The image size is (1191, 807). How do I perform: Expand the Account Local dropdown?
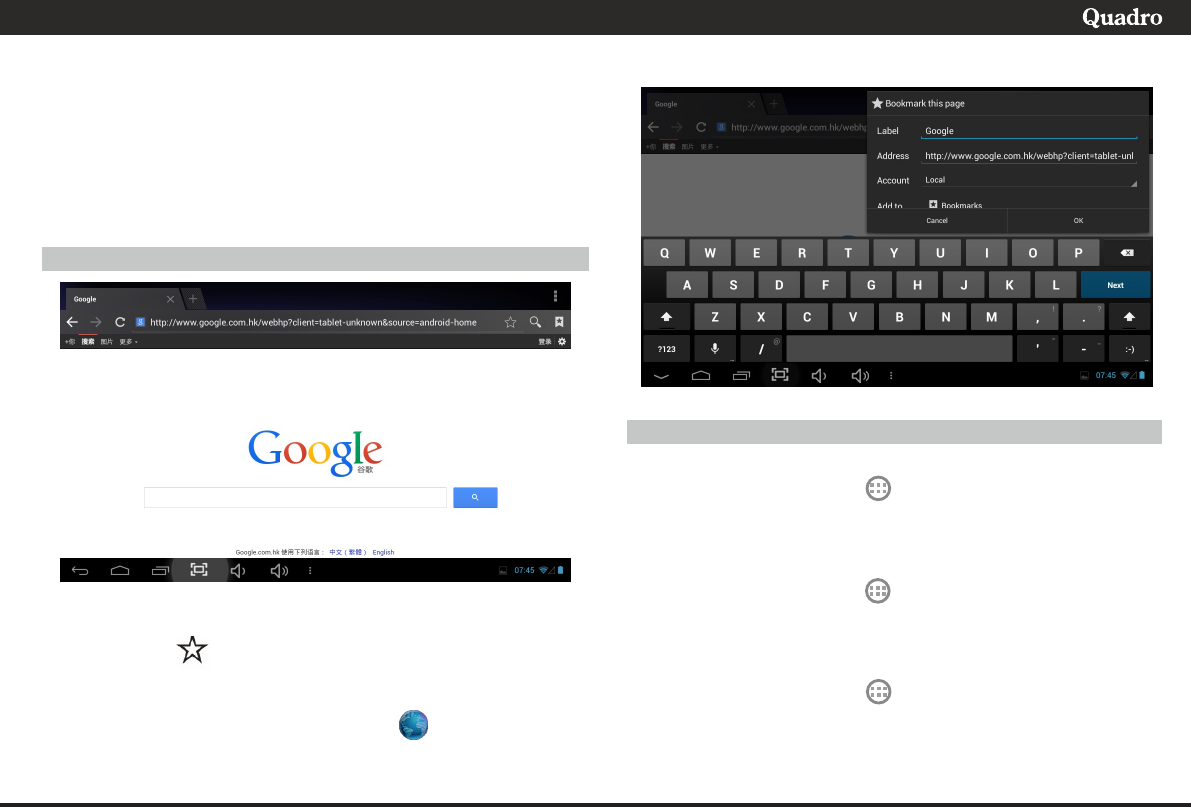(x=1030, y=180)
